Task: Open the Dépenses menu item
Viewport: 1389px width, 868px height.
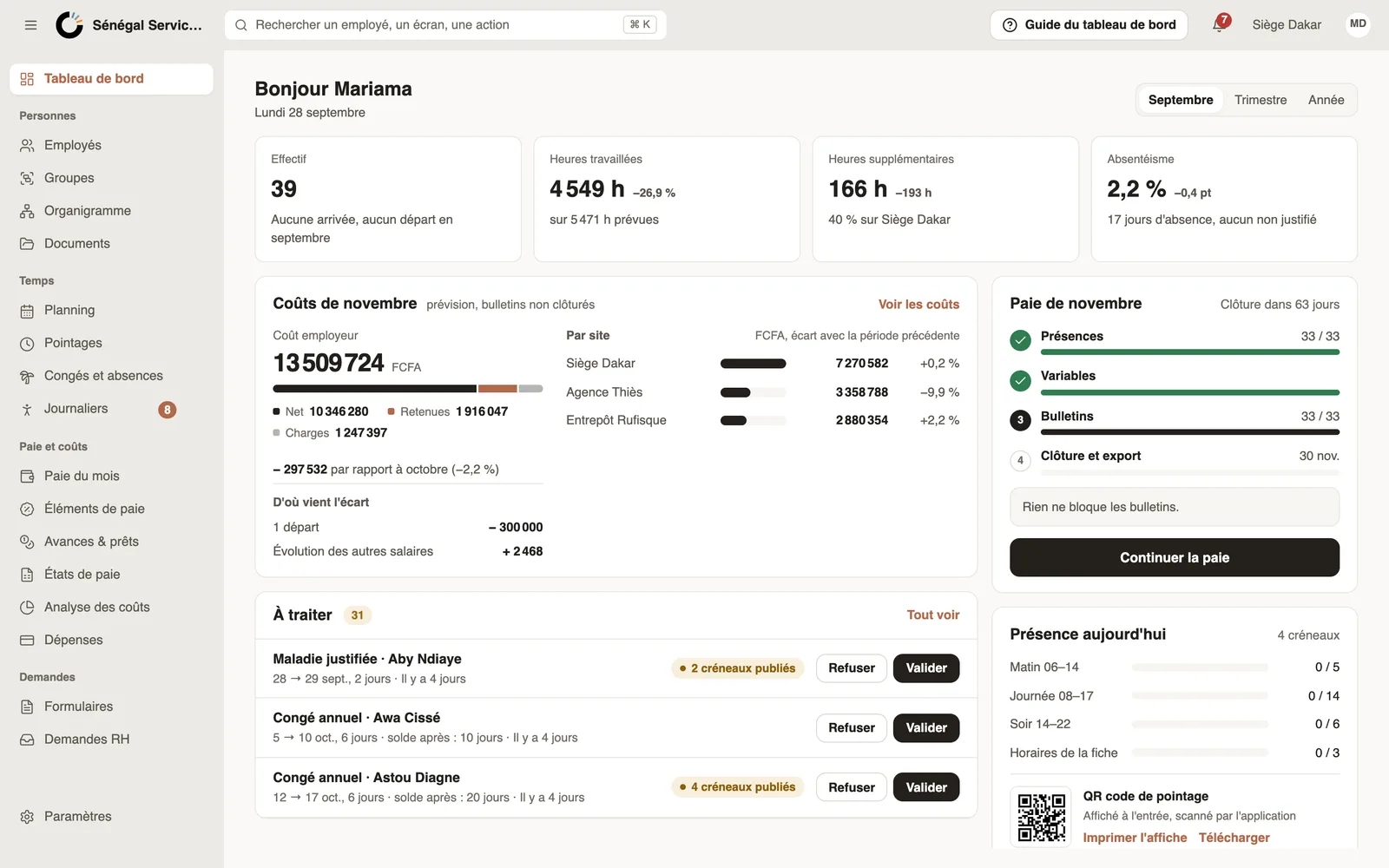Action: click(111, 640)
